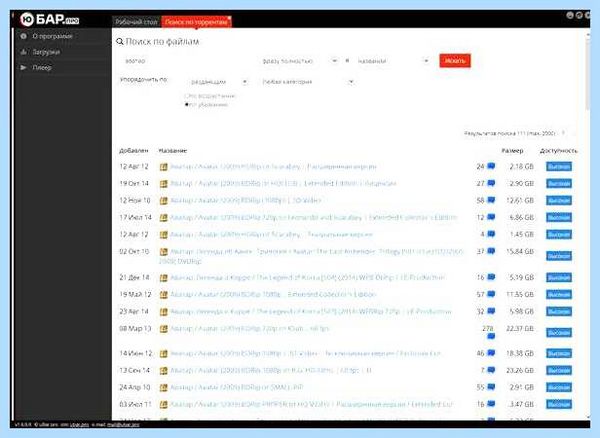
Task: Open the Любая категория dropdown
Action: coord(307,82)
